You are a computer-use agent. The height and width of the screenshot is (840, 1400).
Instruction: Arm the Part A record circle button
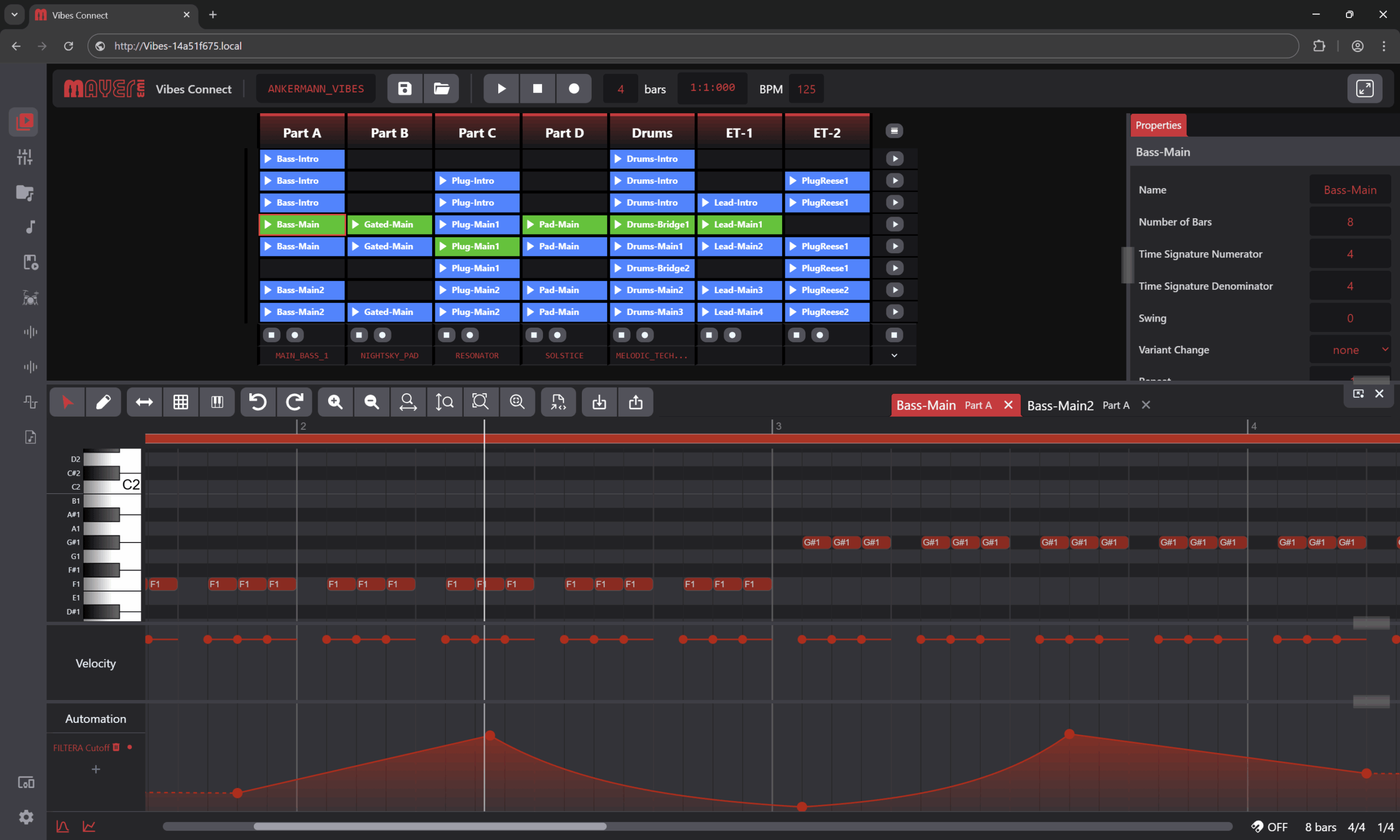(x=295, y=335)
